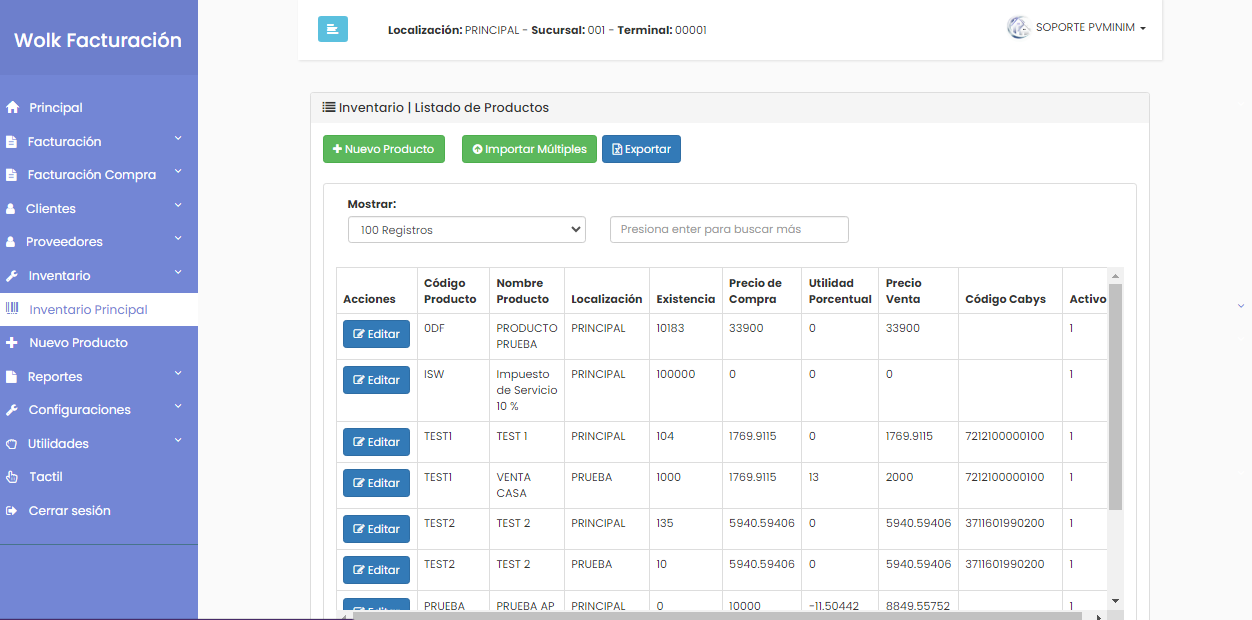The image size is (1252, 620).
Task: Open the 100 Registros dropdown
Action: tap(467, 230)
